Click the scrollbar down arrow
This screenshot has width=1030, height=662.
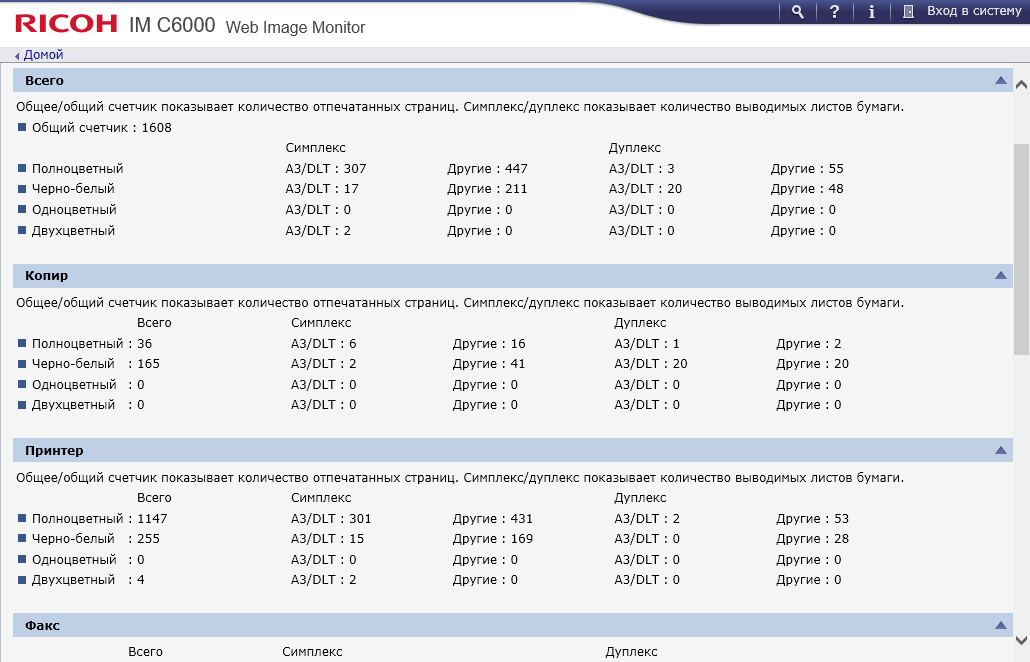point(1021,640)
